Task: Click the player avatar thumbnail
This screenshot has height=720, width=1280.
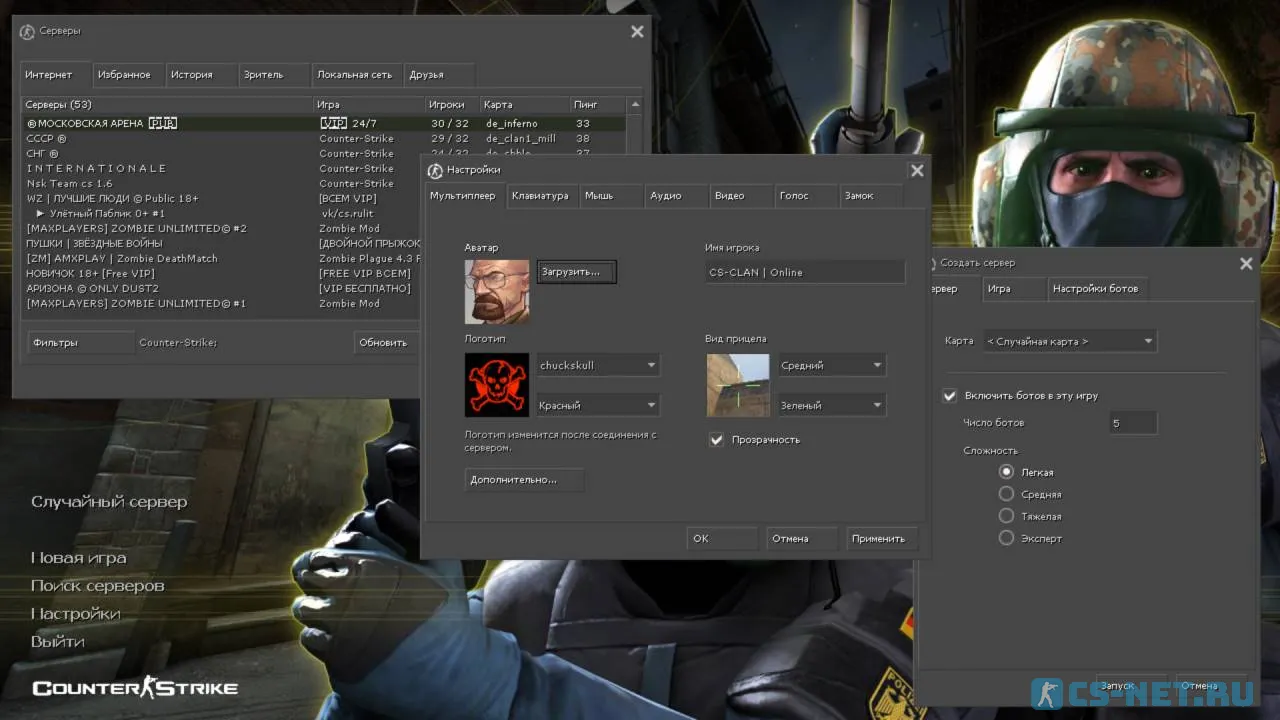Action: [x=497, y=292]
